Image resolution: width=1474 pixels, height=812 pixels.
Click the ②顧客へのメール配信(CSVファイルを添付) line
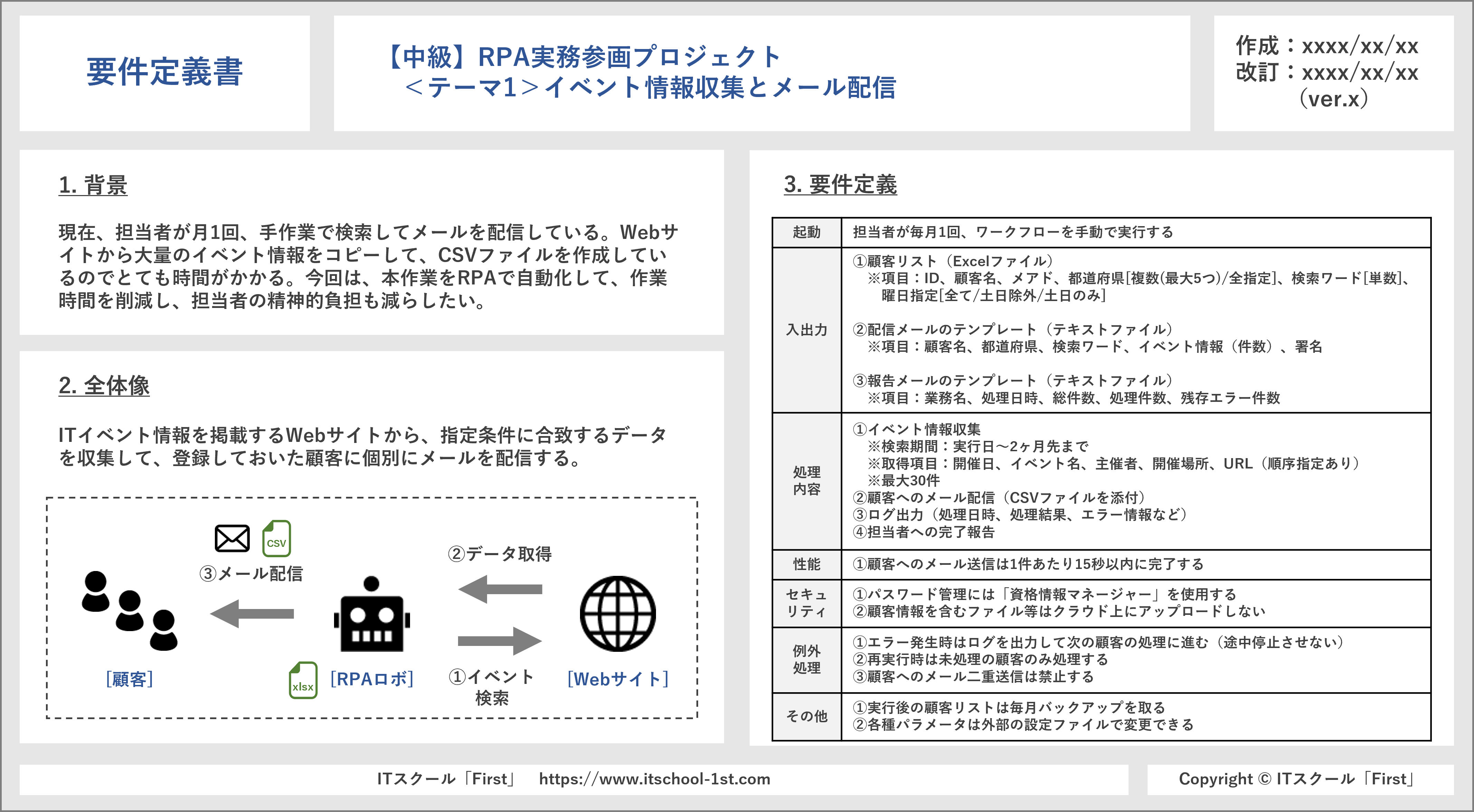click(999, 497)
